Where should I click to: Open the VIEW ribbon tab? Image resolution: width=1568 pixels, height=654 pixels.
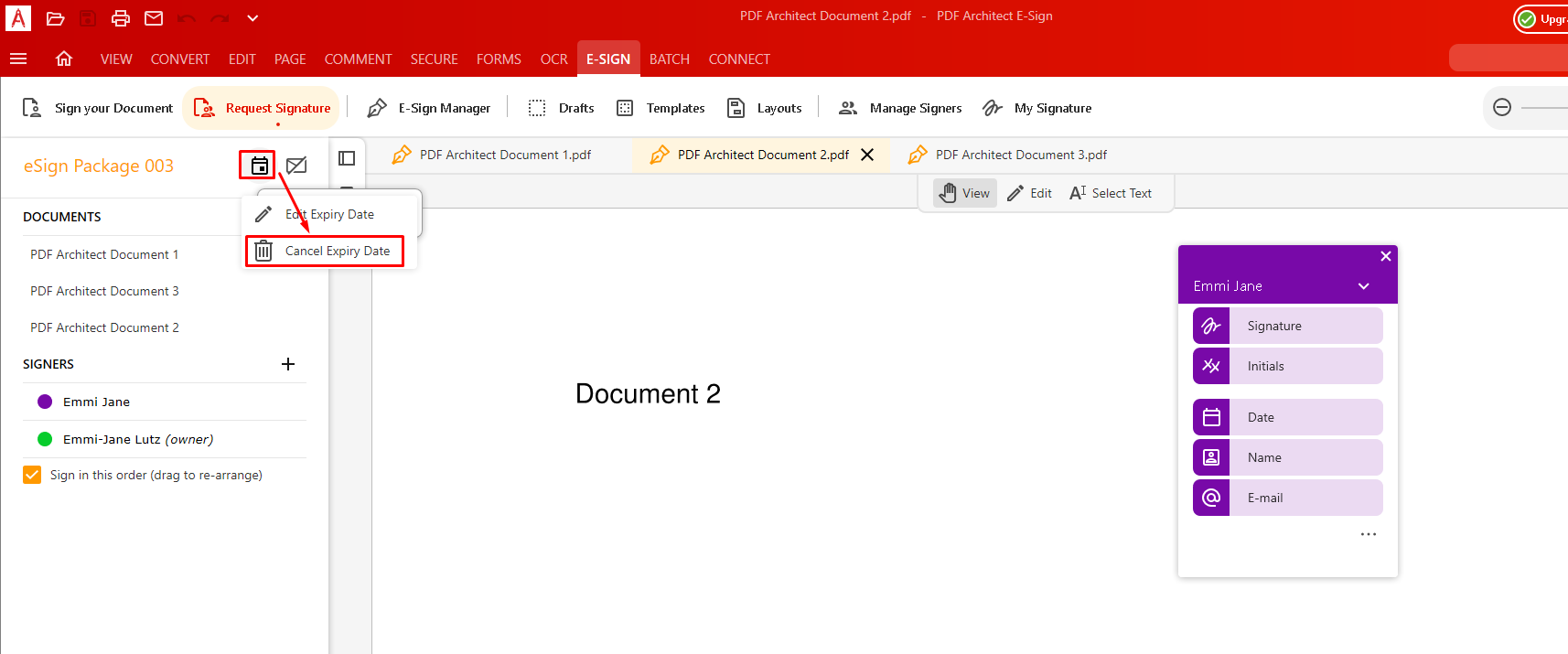coord(116,59)
